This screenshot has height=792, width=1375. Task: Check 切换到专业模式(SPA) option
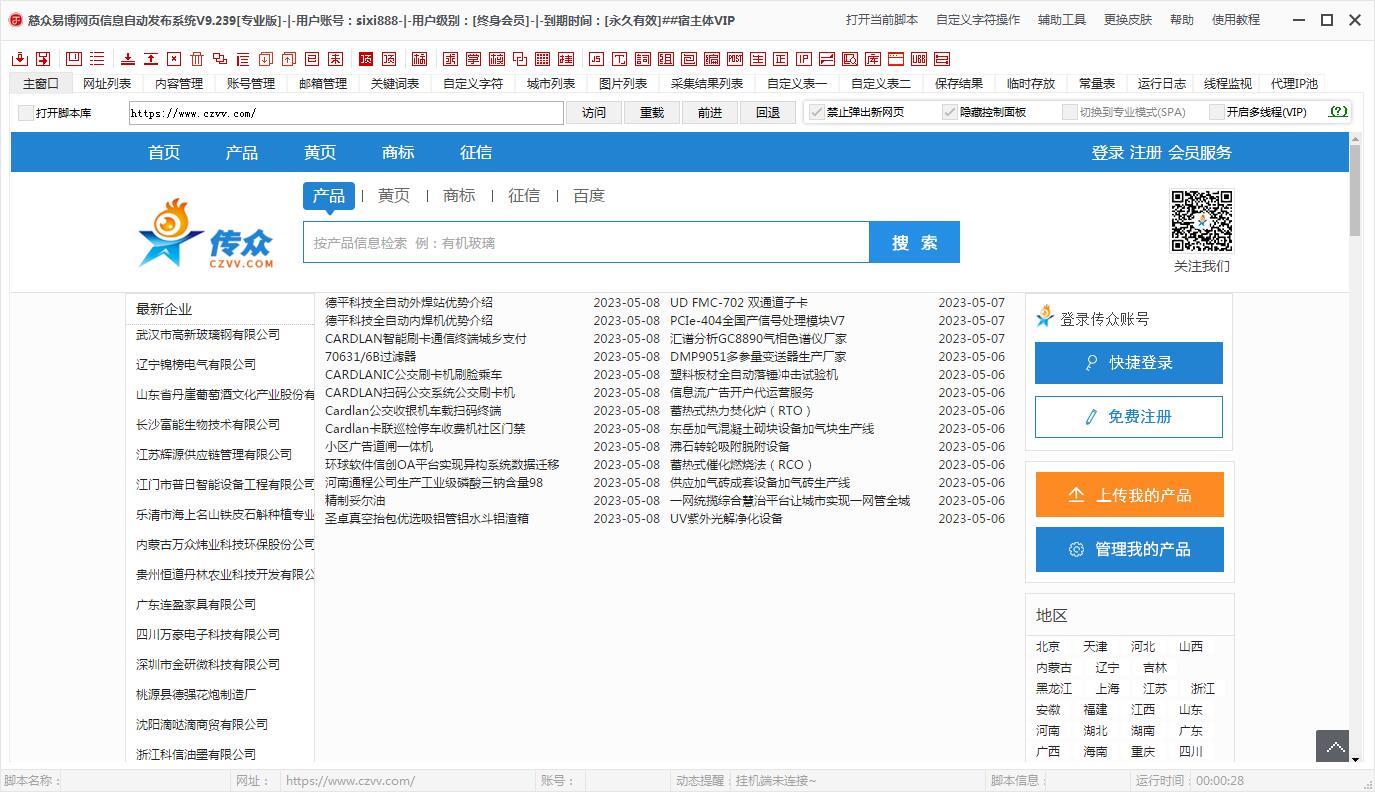coord(1069,112)
